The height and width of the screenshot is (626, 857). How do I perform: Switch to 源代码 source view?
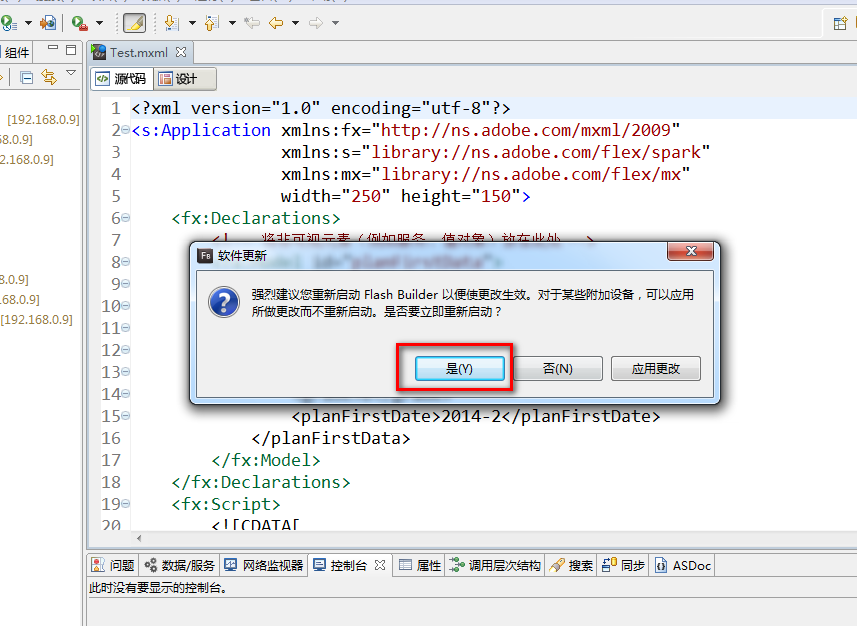tap(122, 79)
